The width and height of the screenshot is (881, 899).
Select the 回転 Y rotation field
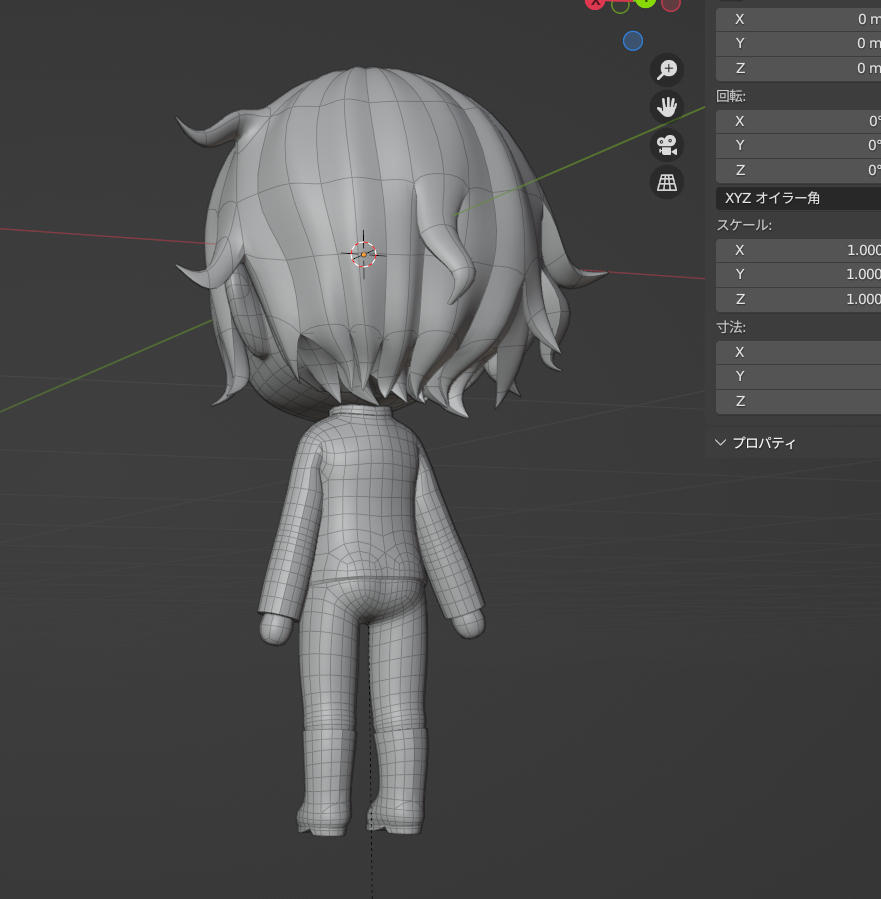(798, 145)
